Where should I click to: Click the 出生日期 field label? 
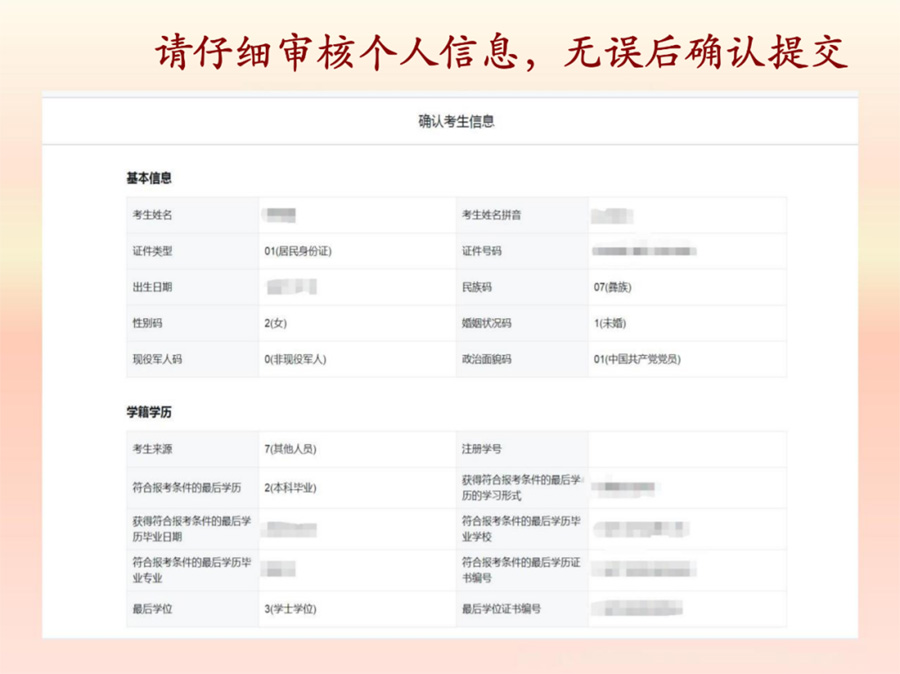click(152, 287)
